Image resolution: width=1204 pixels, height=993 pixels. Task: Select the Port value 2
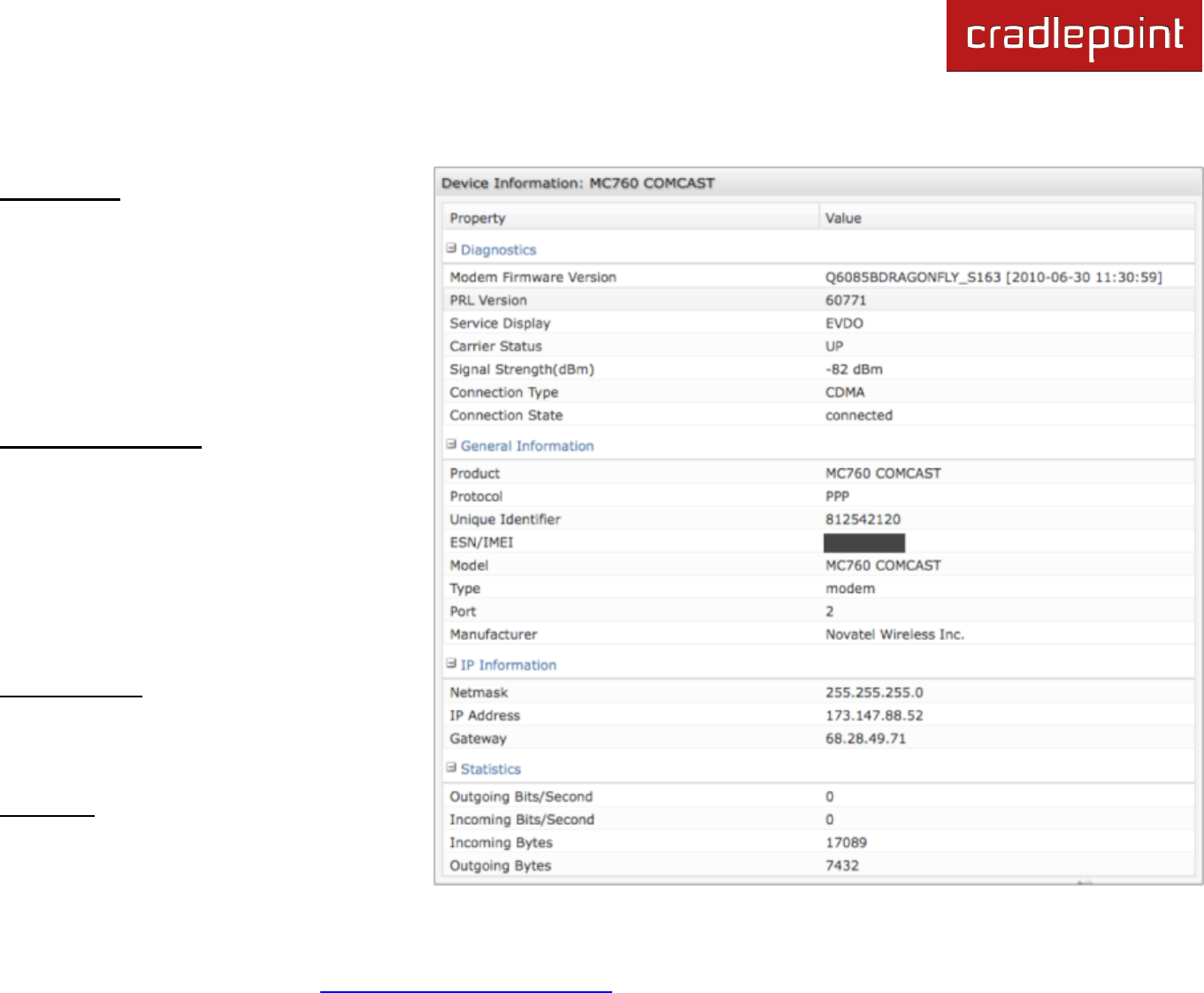(830, 612)
